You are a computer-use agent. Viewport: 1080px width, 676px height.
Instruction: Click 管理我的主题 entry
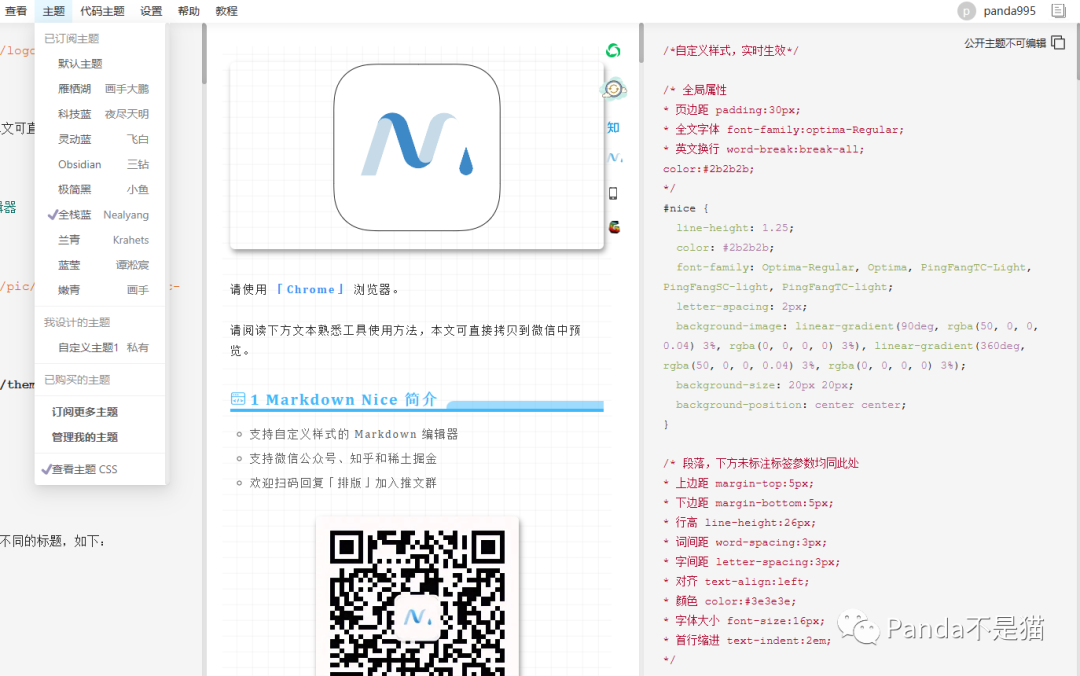(101, 437)
